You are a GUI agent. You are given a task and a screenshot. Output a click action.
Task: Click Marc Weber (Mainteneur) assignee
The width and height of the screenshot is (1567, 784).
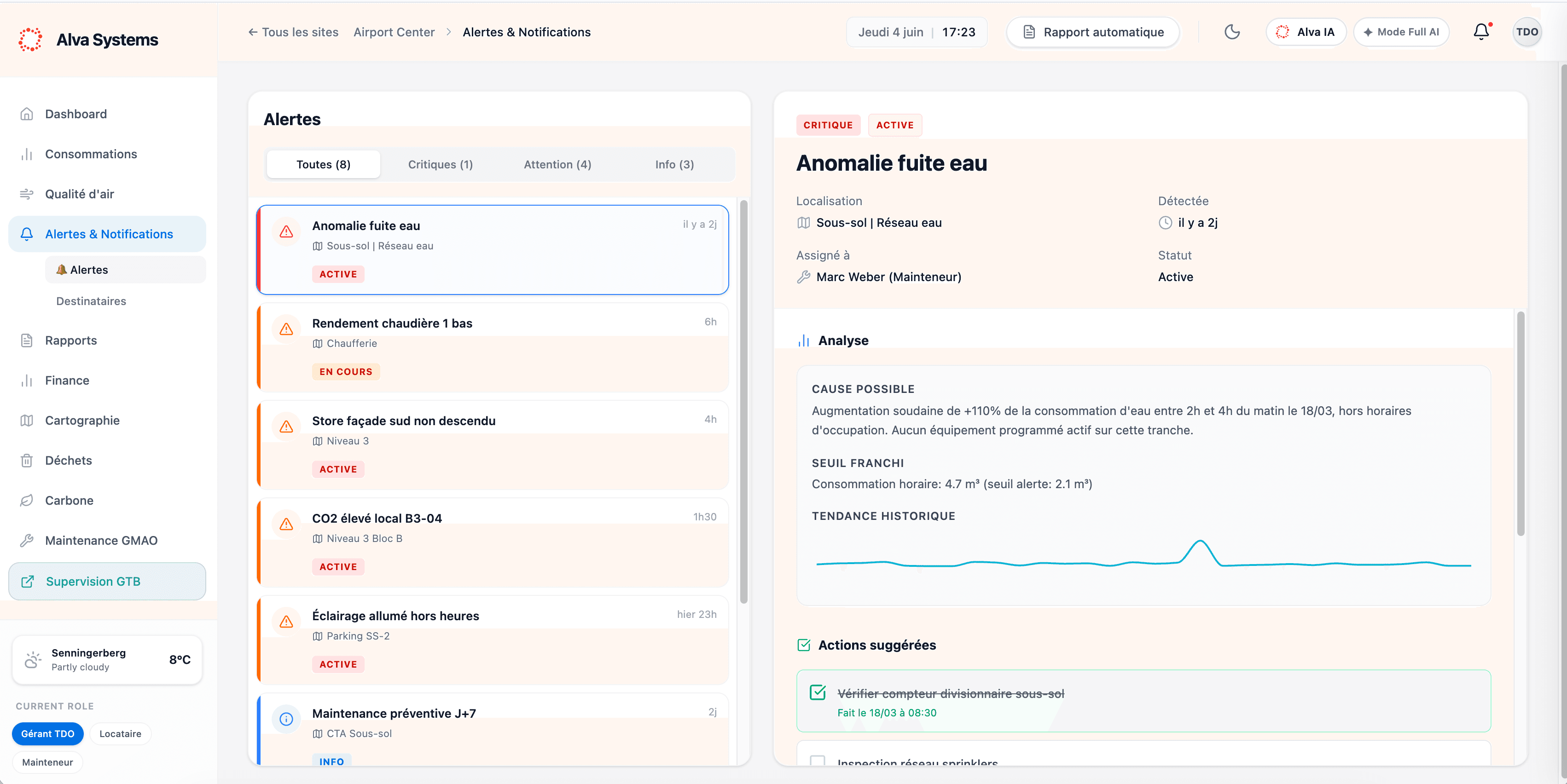pos(888,277)
